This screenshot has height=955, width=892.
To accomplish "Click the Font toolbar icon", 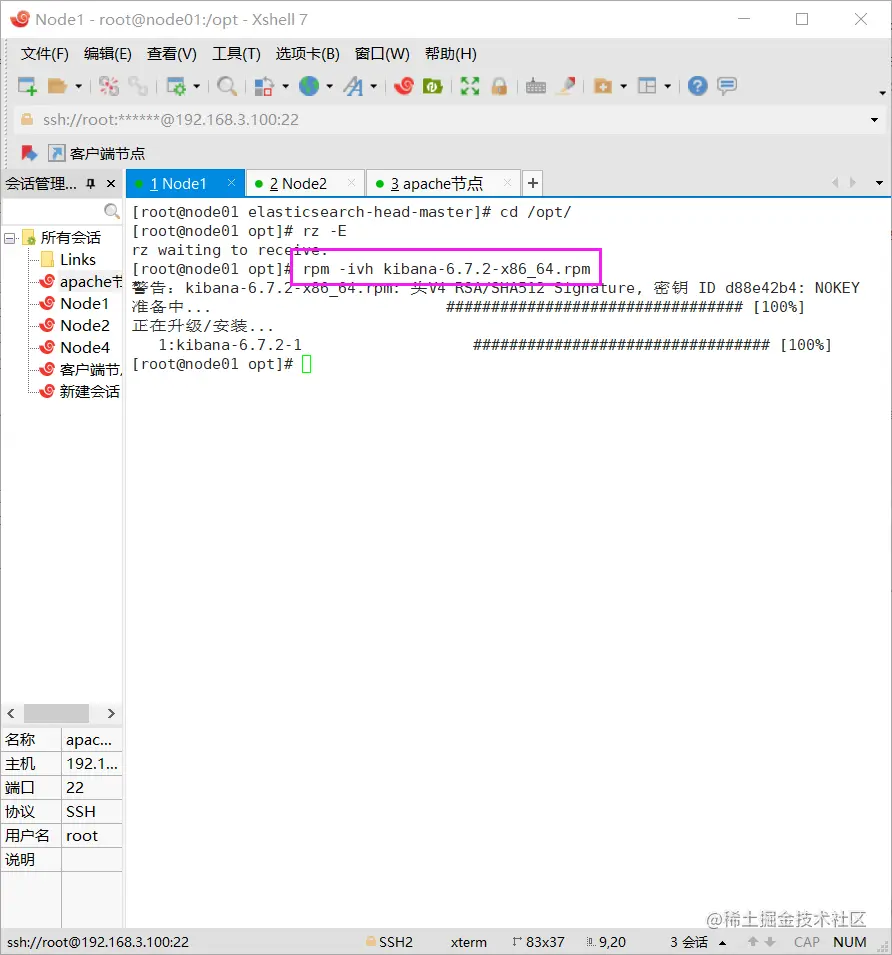I will tap(354, 86).
